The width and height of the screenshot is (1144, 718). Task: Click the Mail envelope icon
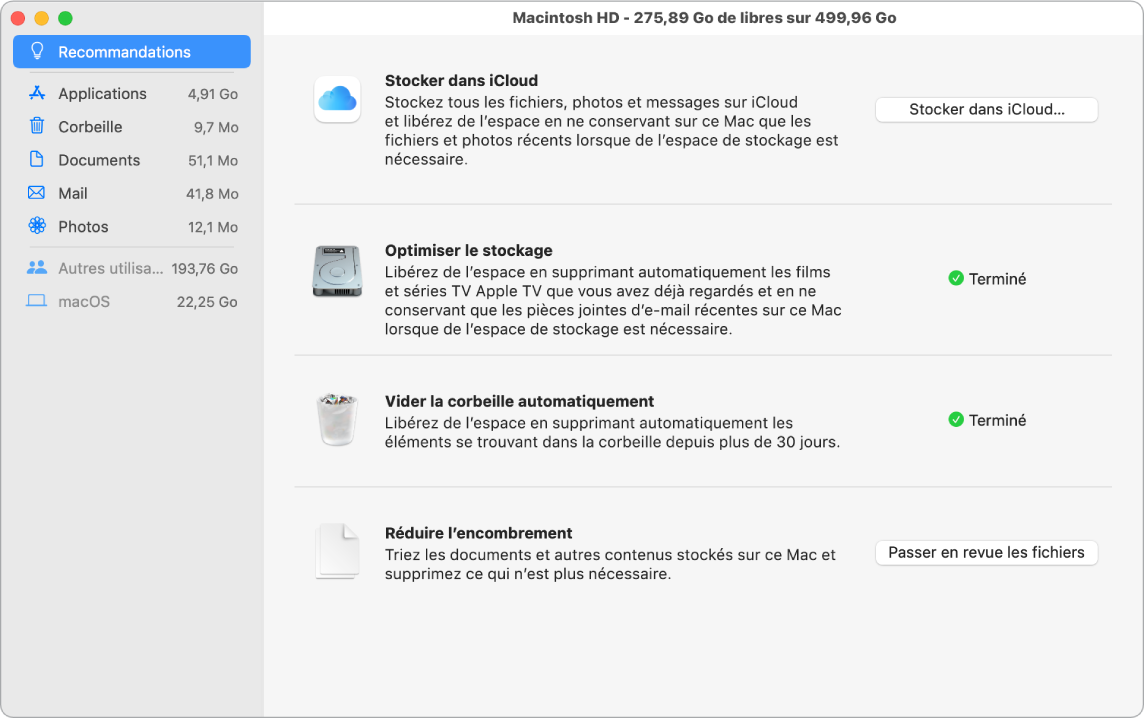36,193
